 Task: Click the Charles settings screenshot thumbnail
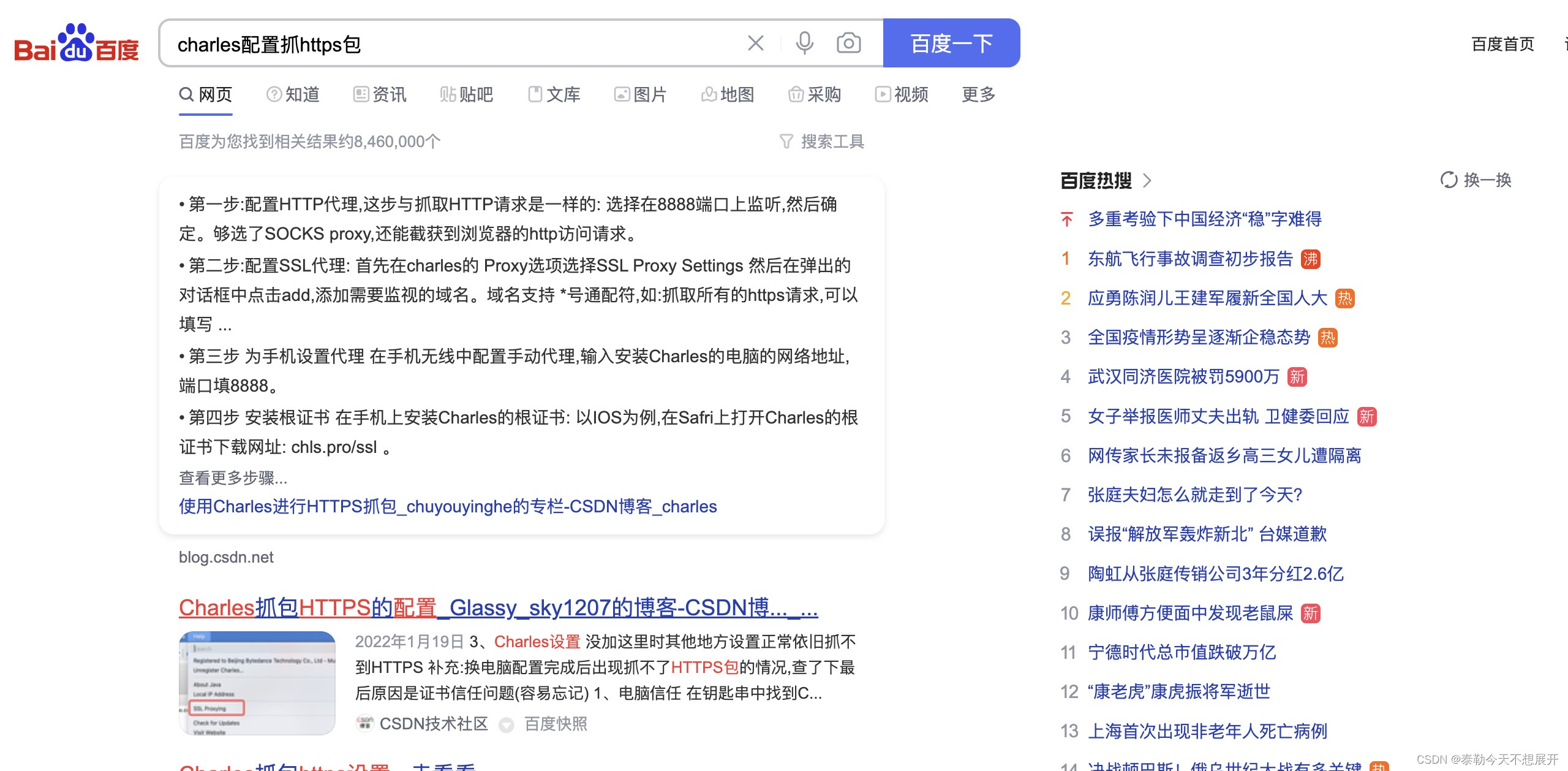pos(257,683)
